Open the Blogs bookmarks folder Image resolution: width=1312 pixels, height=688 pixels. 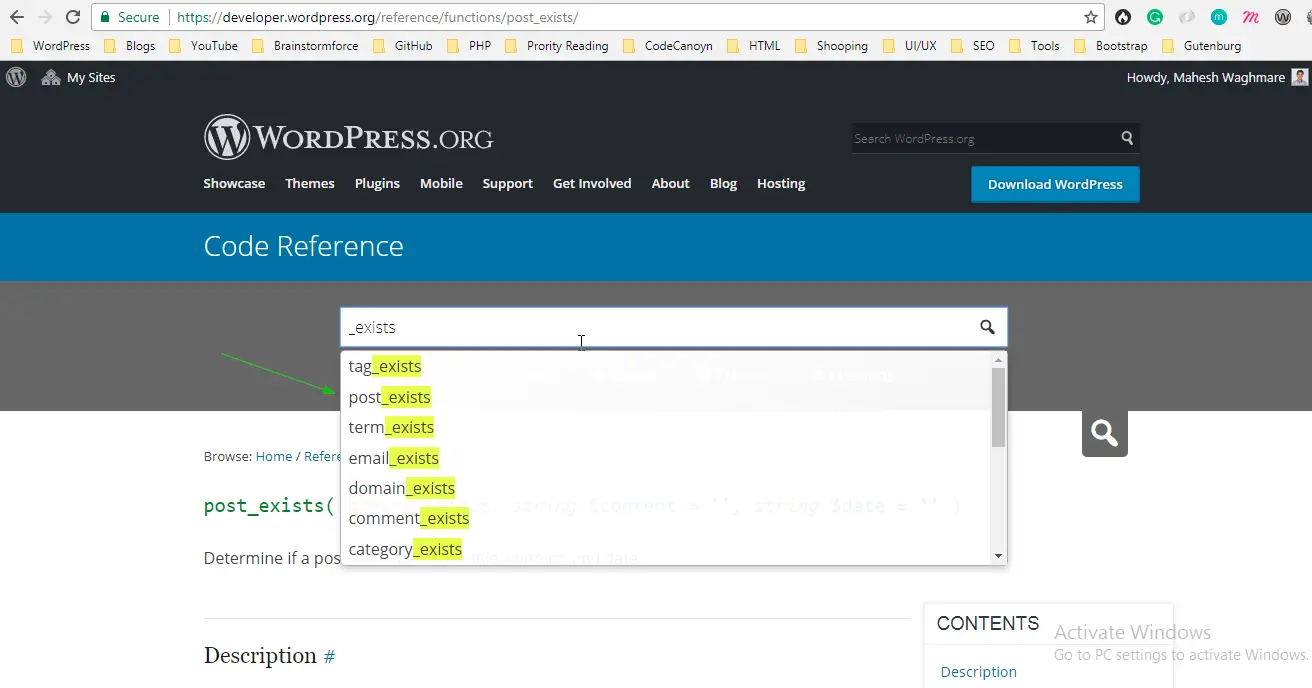pyautogui.click(x=129, y=45)
